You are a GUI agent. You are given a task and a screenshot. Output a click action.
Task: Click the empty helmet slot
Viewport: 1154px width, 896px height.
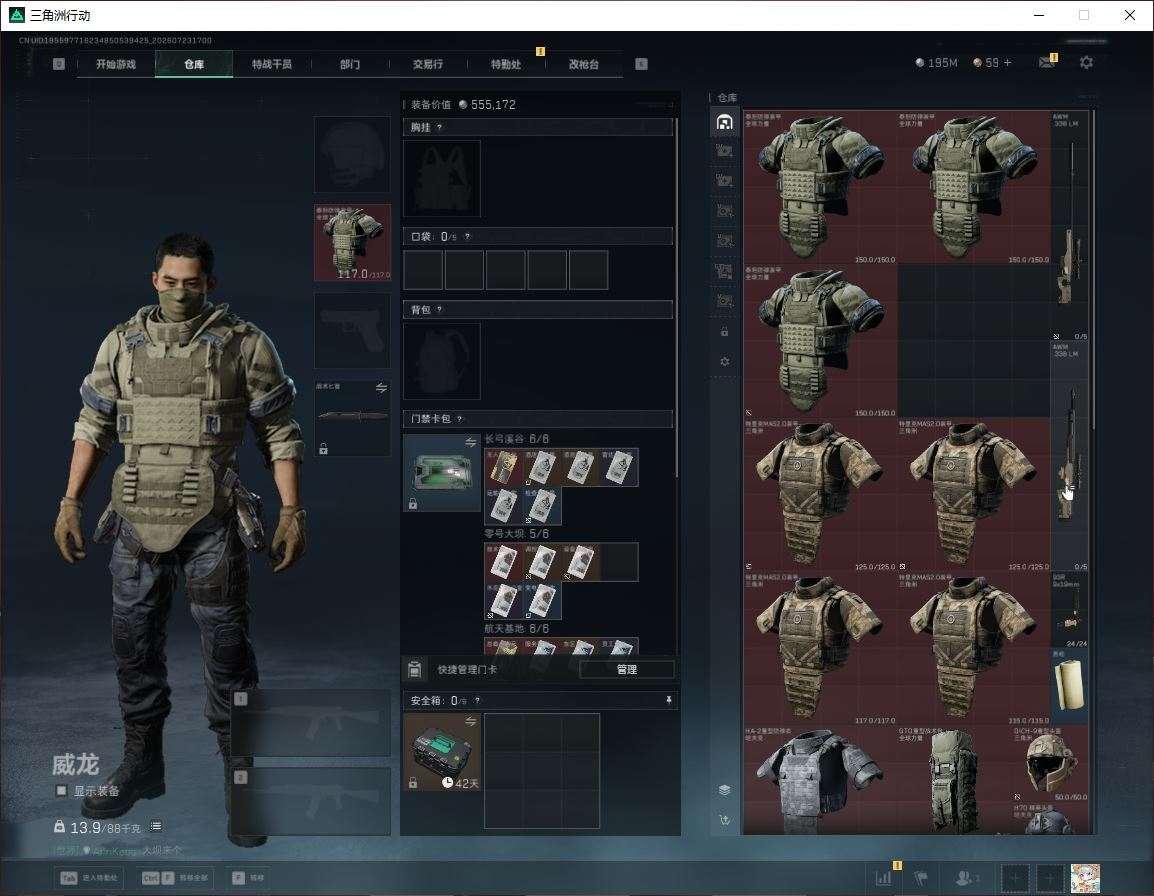pos(353,155)
